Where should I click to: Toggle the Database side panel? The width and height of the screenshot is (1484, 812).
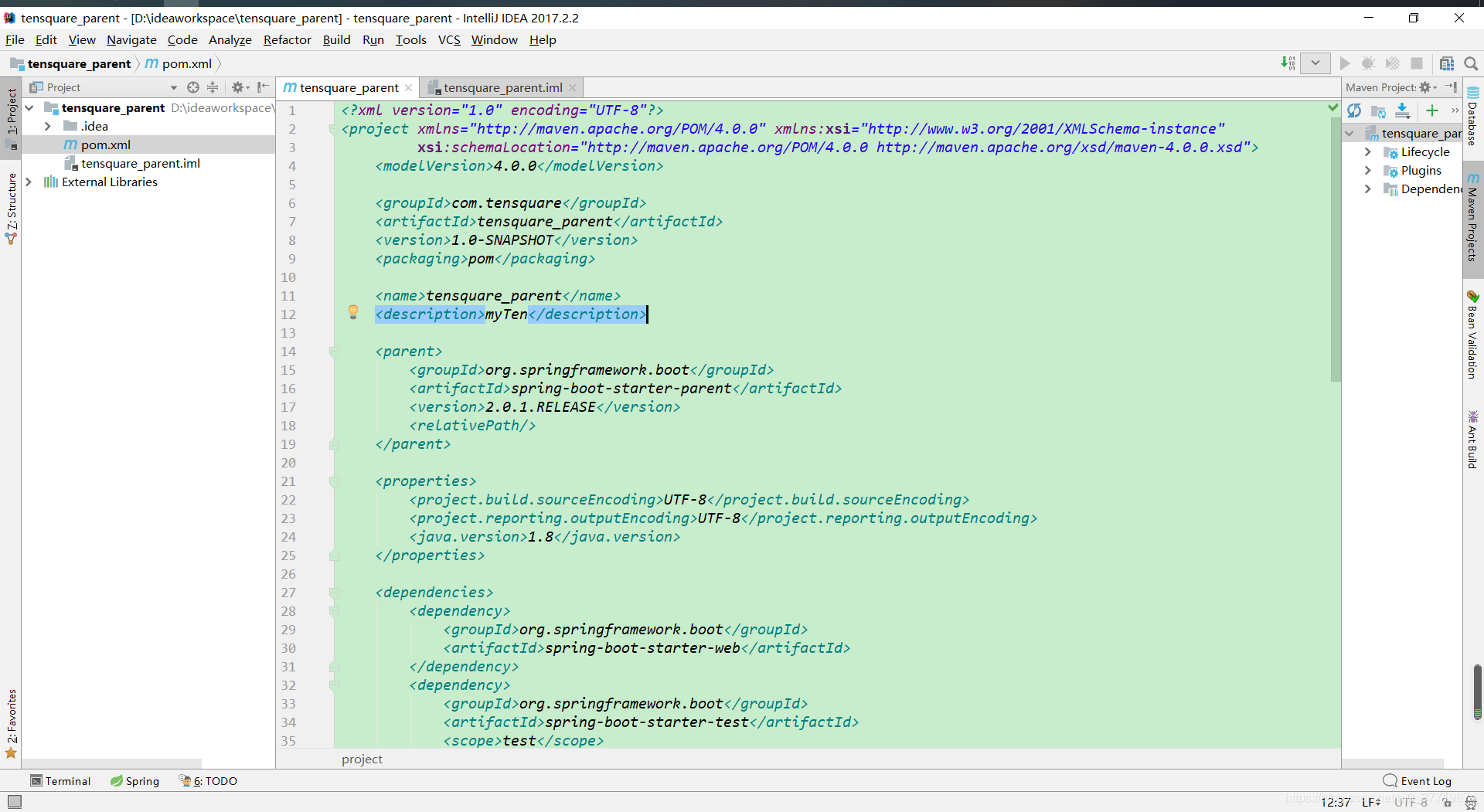click(x=1473, y=115)
